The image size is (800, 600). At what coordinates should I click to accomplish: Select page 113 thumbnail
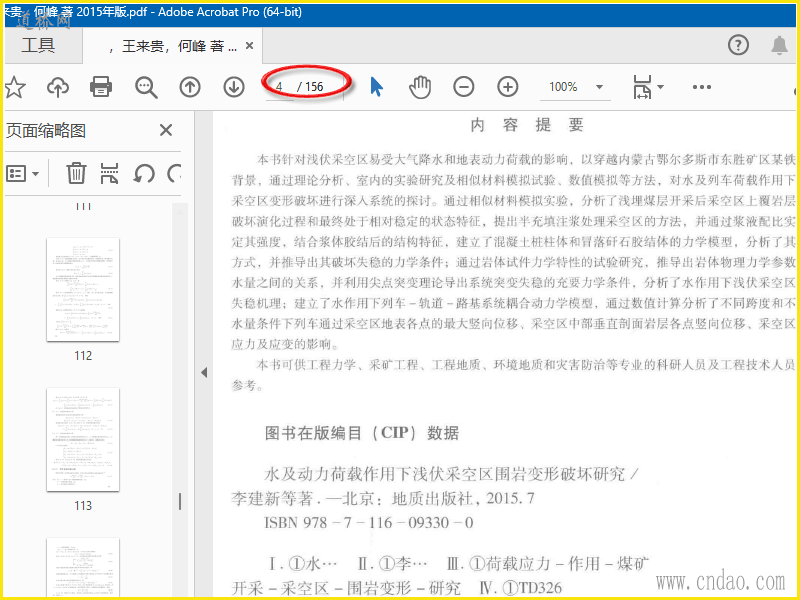click(83, 439)
